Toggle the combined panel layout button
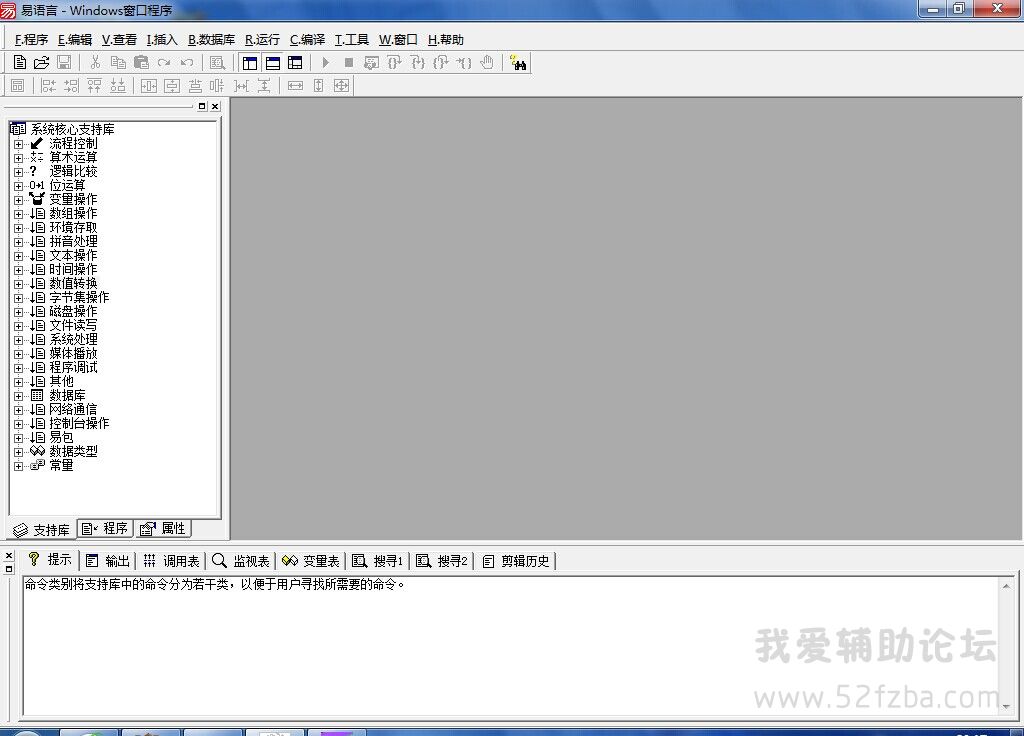Image resolution: width=1024 pixels, height=736 pixels. (295, 63)
